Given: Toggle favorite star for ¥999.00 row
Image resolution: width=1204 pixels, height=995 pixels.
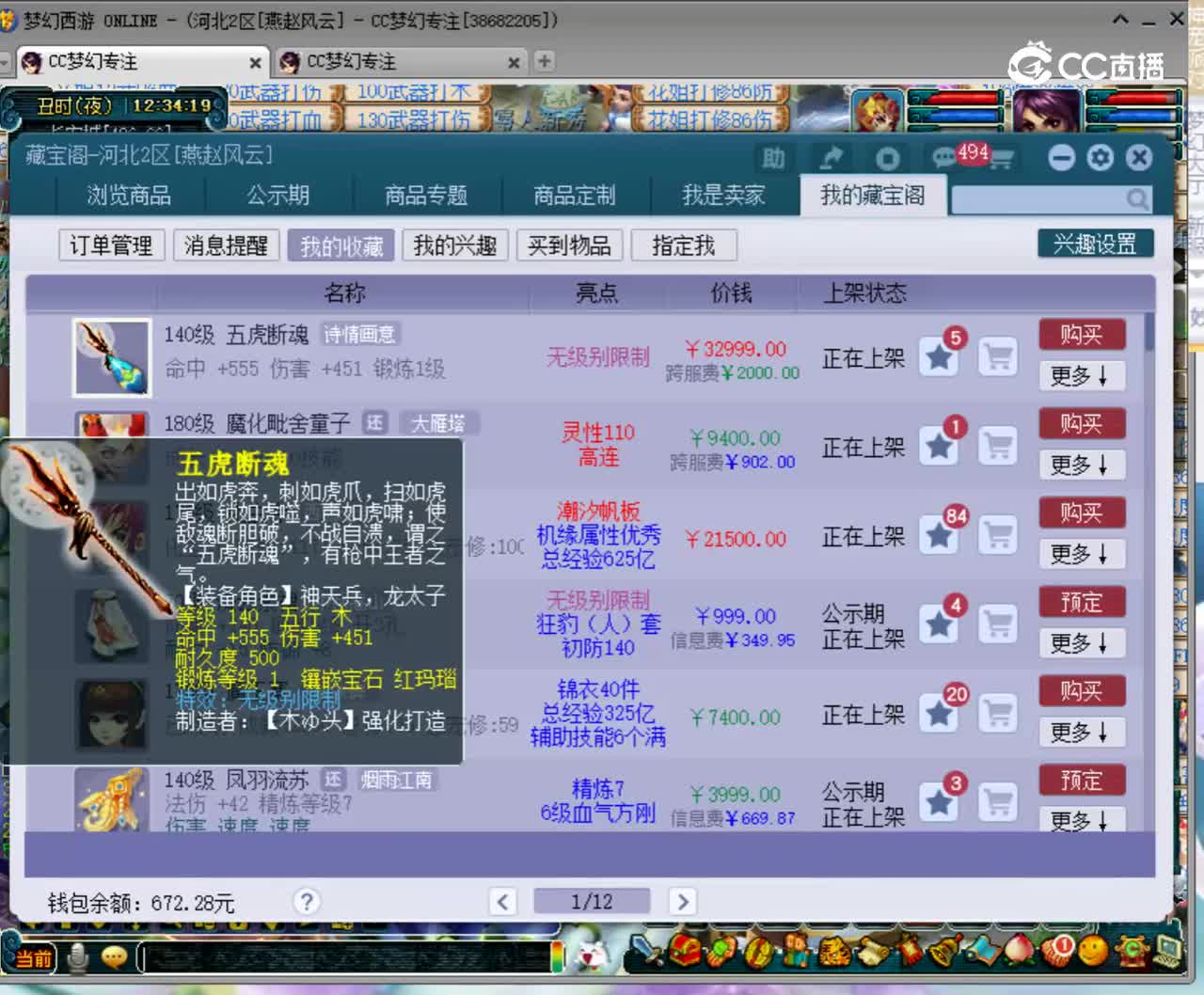Looking at the screenshot, I should pyautogui.click(x=939, y=624).
